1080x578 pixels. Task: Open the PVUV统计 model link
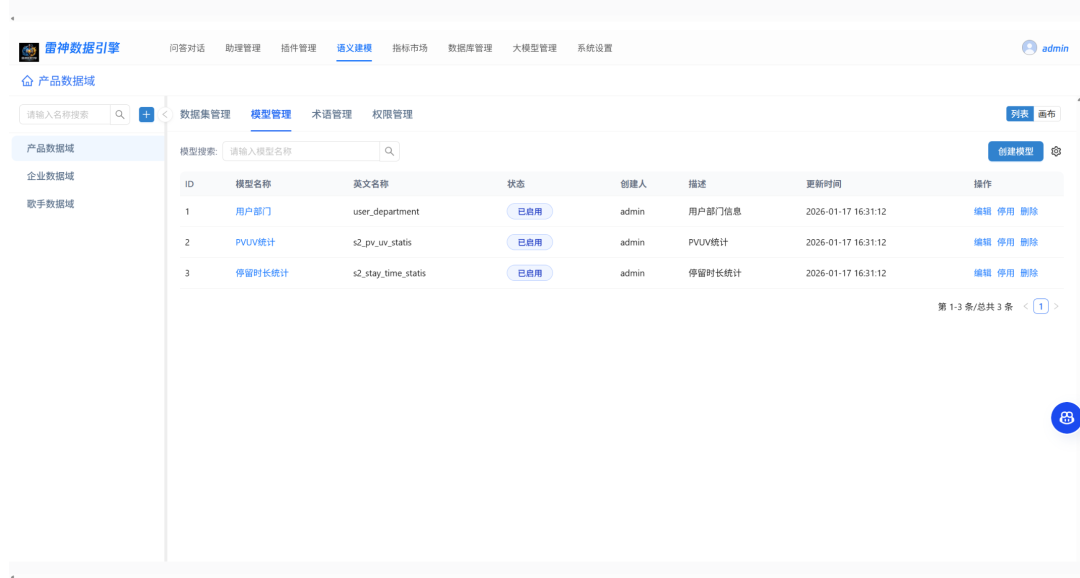click(x=254, y=242)
